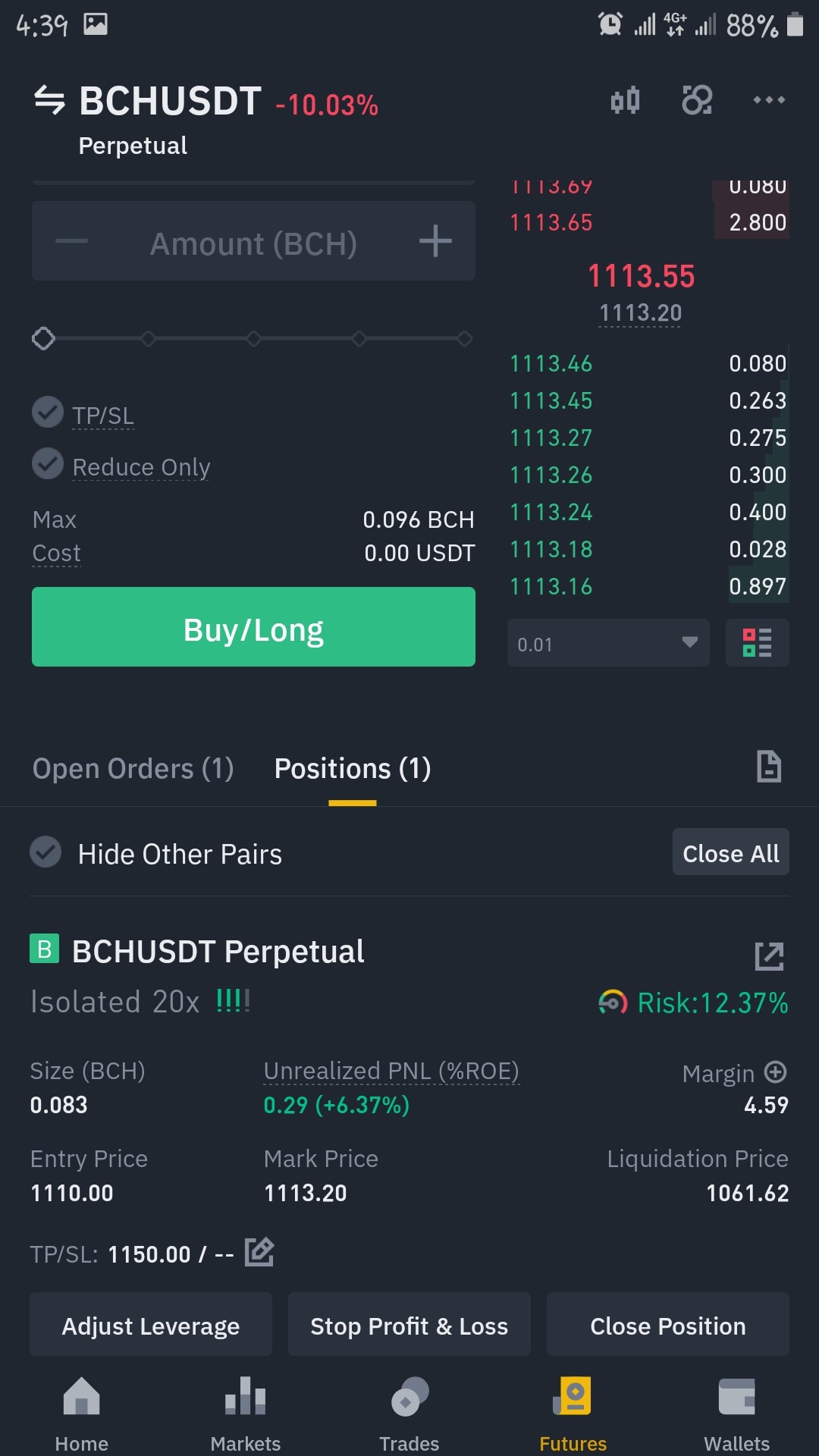Edit TP/SL with the pencil icon
Screen dimensions: 819x1456
click(x=259, y=1252)
